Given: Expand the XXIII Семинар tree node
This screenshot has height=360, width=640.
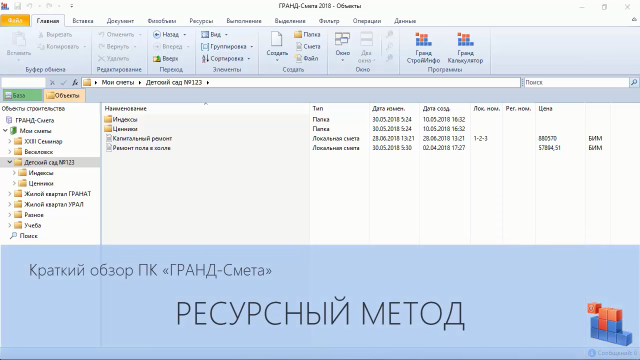Looking at the screenshot, I should pyautogui.click(x=10, y=141).
